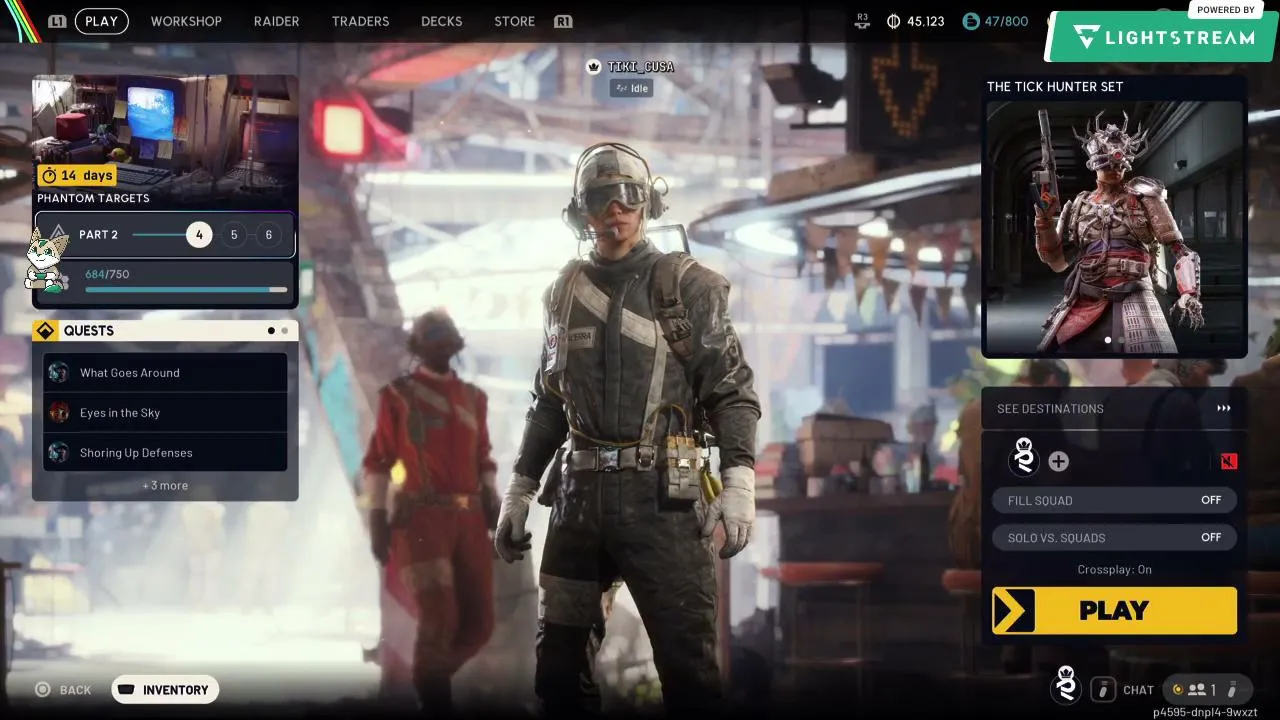Add a squad member with the plus icon
Screen dimensions: 1280x720
[1058, 461]
